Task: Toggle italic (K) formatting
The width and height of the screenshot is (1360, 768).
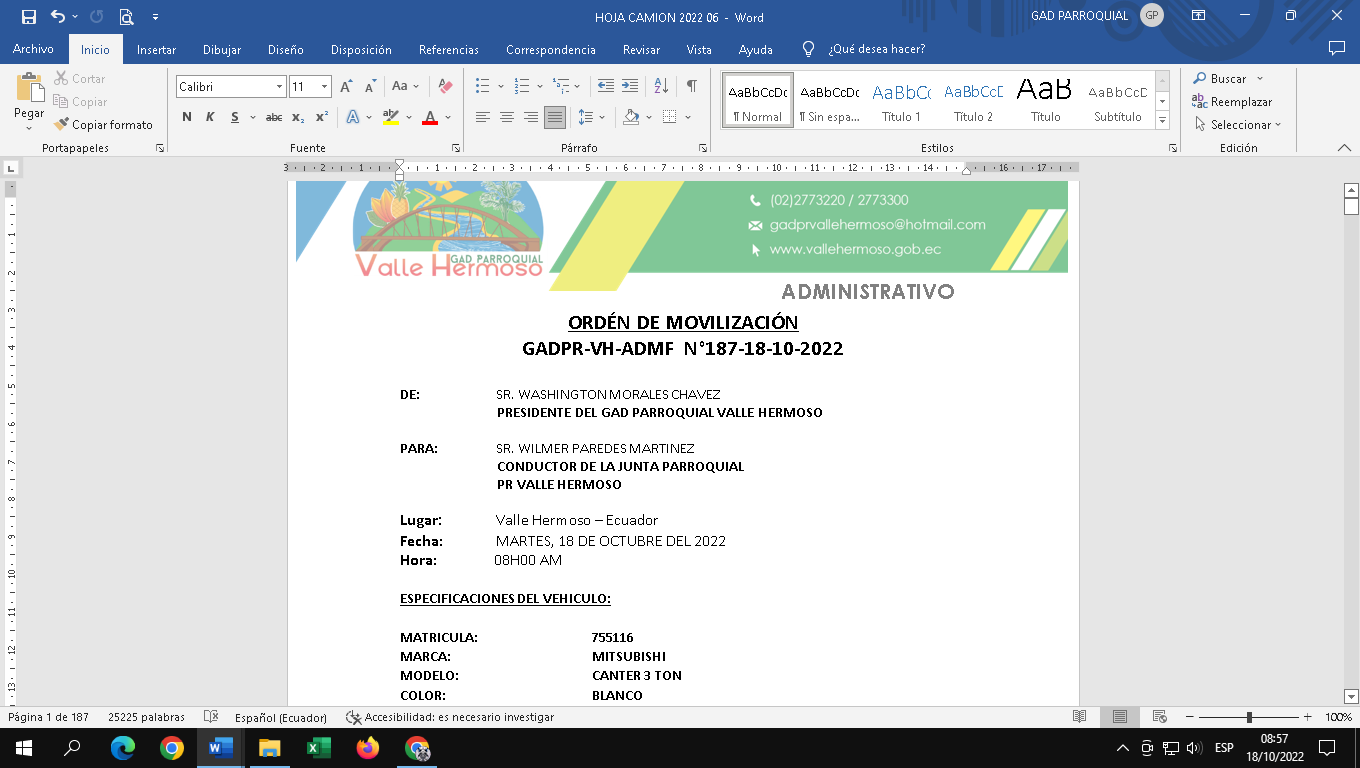Action: pyautogui.click(x=210, y=117)
